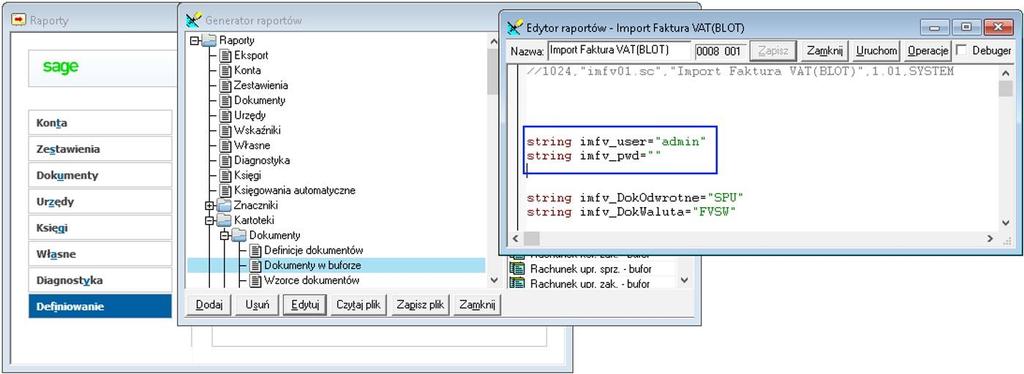
Task: Click the Usuń button
Action: 257,304
